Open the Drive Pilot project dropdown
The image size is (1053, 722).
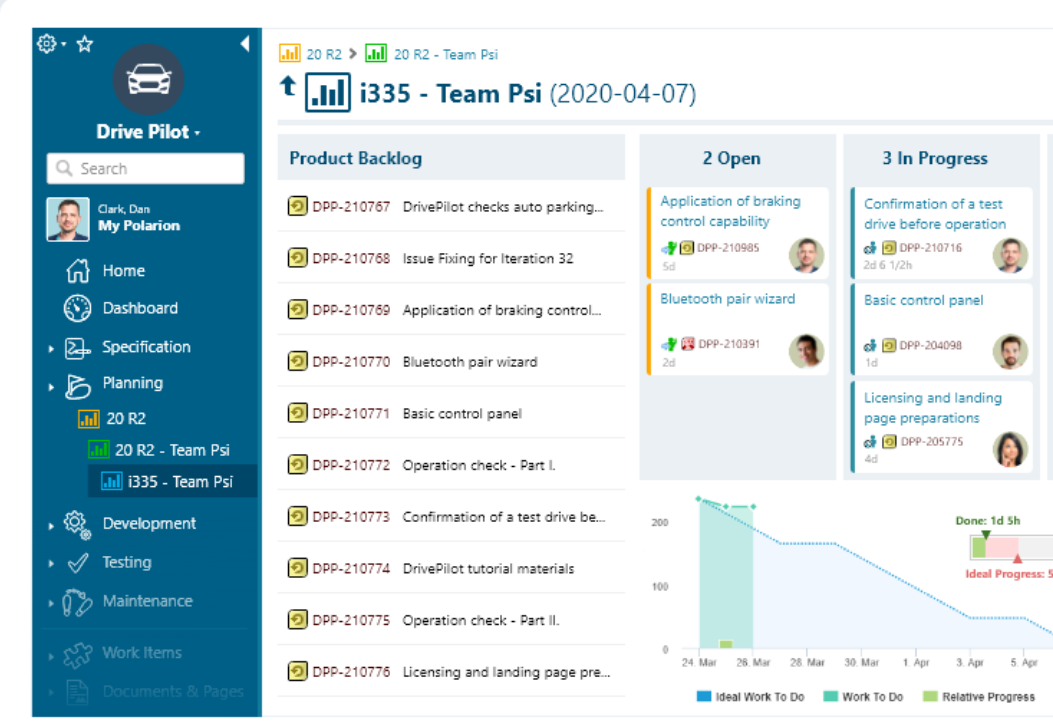[x=148, y=132]
